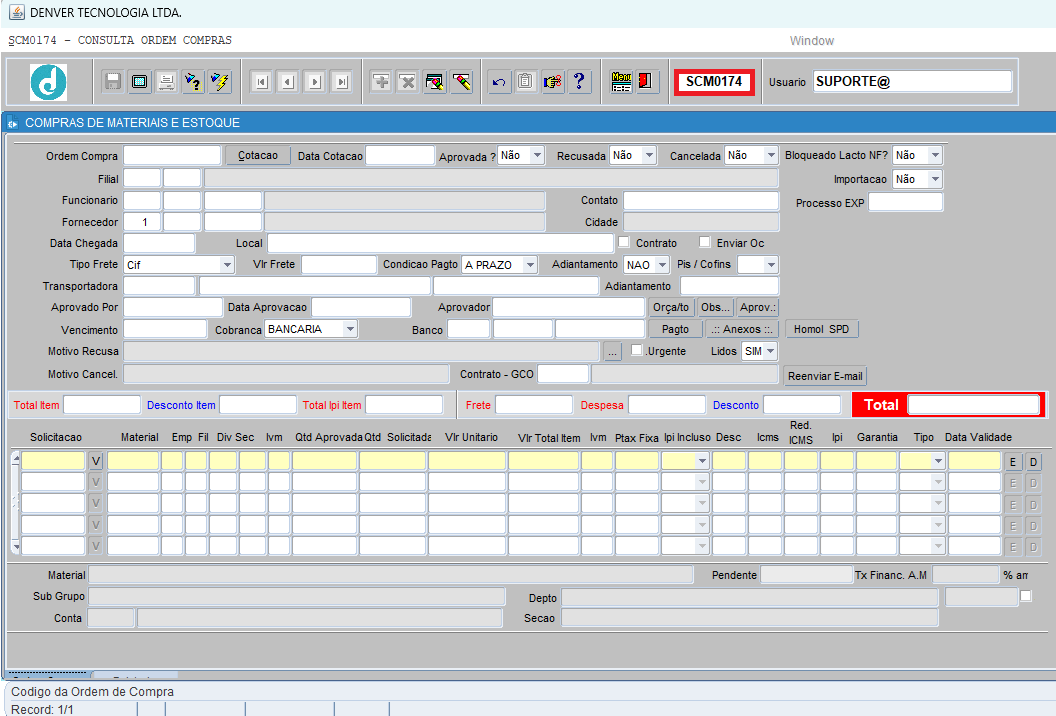Image resolution: width=1056 pixels, height=716 pixels.
Task: Click the Usuario field showing SUPORTE@
Action: click(913, 82)
